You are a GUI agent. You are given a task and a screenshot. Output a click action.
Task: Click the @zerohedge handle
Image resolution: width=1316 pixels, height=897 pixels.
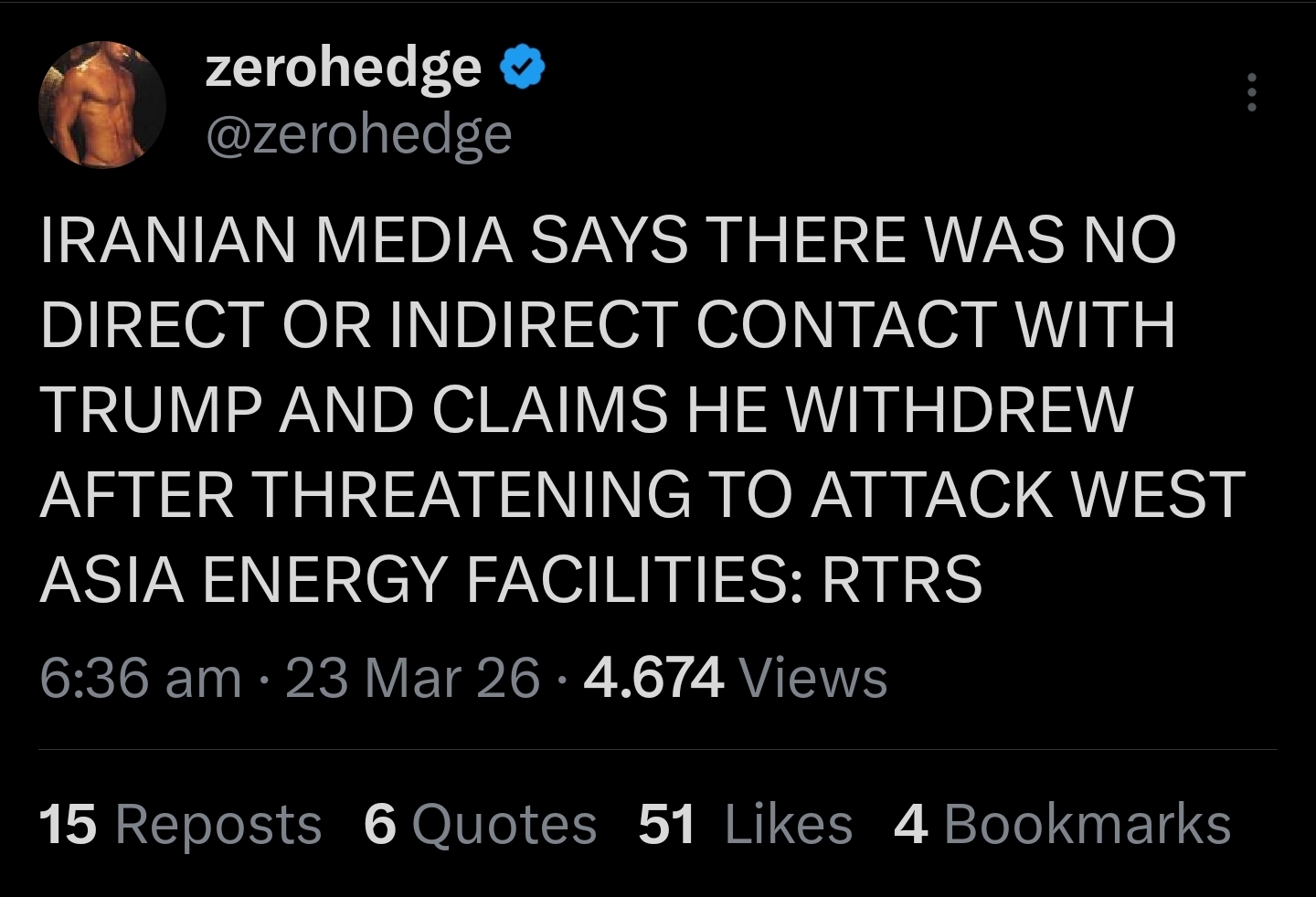359,135
